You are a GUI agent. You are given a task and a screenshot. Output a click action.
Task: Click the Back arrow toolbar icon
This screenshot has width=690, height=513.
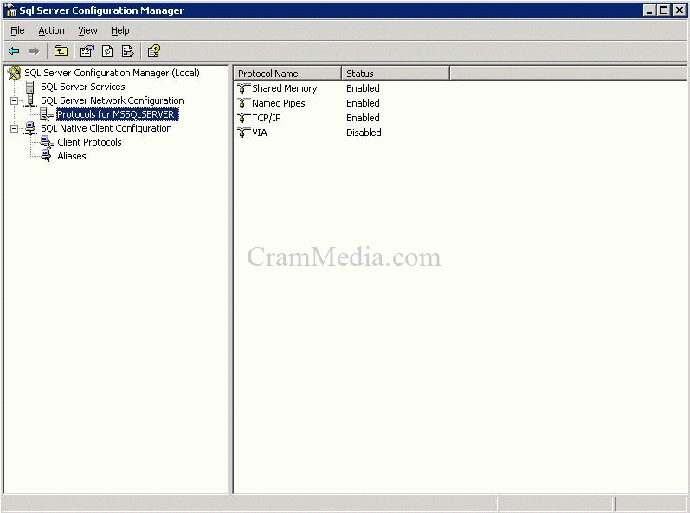pos(14,51)
